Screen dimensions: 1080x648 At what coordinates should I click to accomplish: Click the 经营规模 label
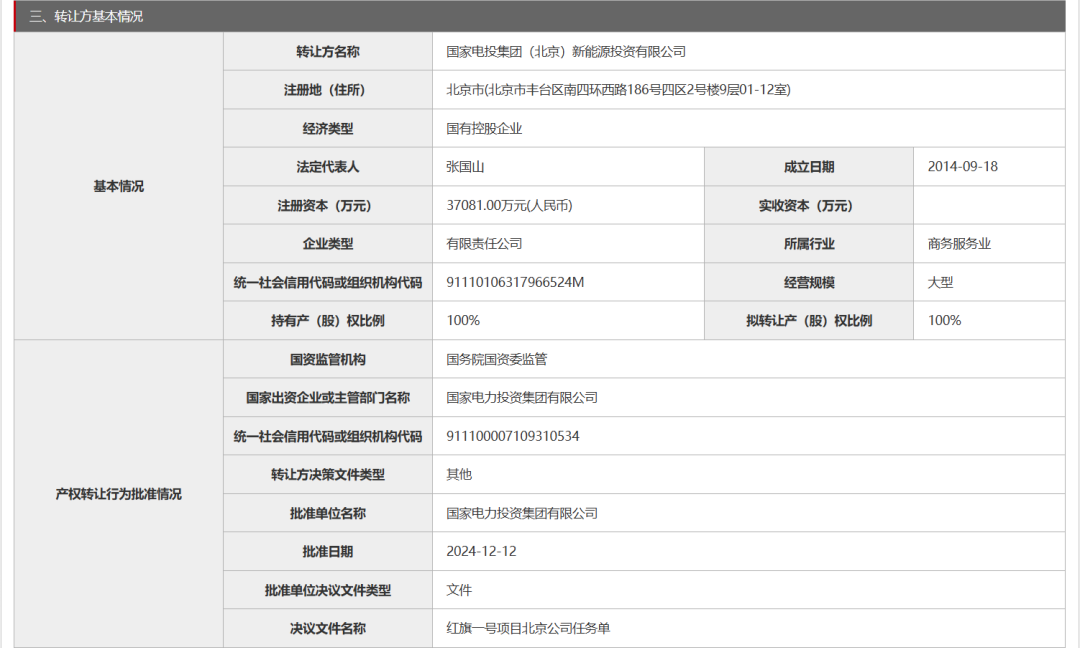[809, 282]
